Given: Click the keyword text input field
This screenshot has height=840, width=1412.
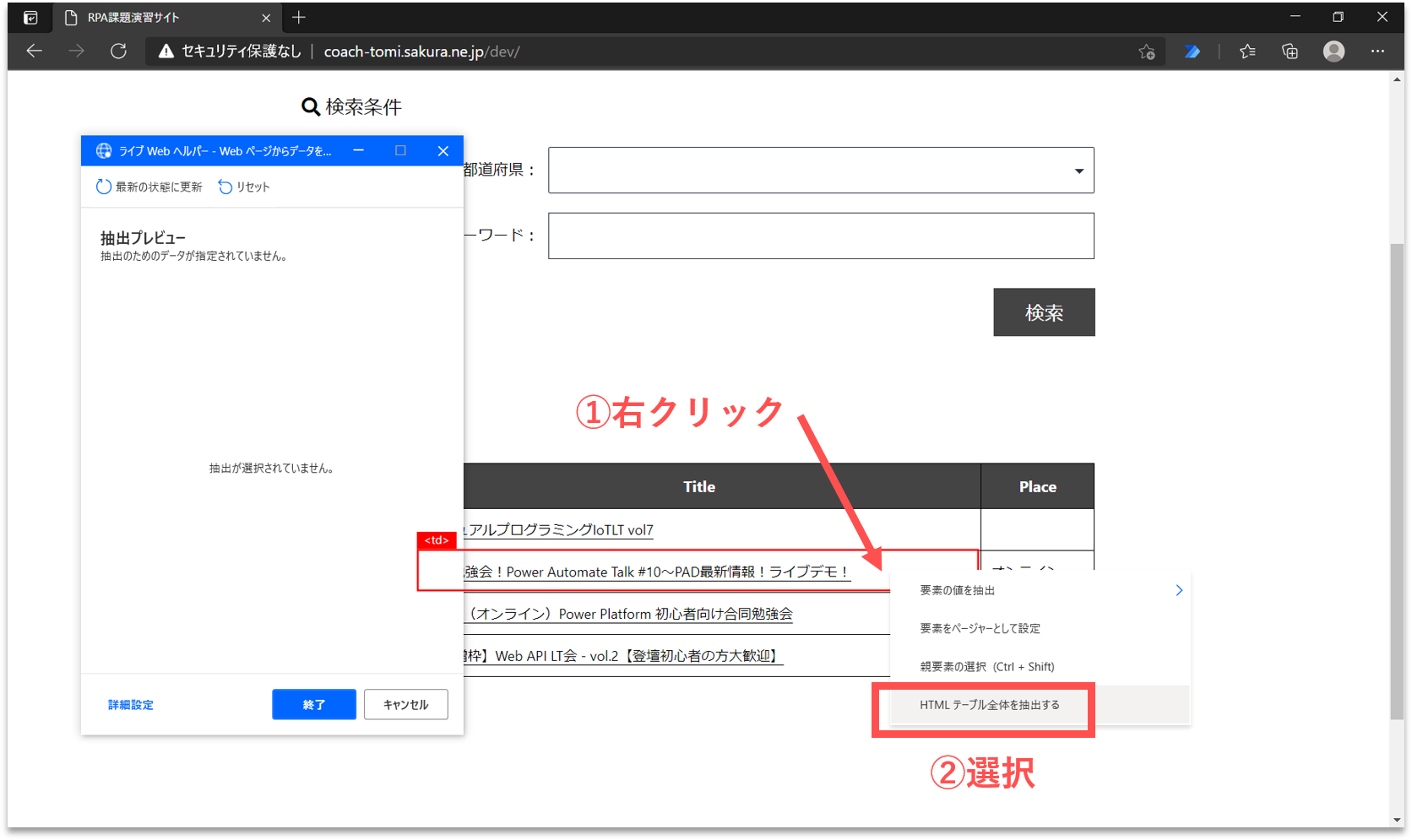Looking at the screenshot, I should tap(820, 236).
